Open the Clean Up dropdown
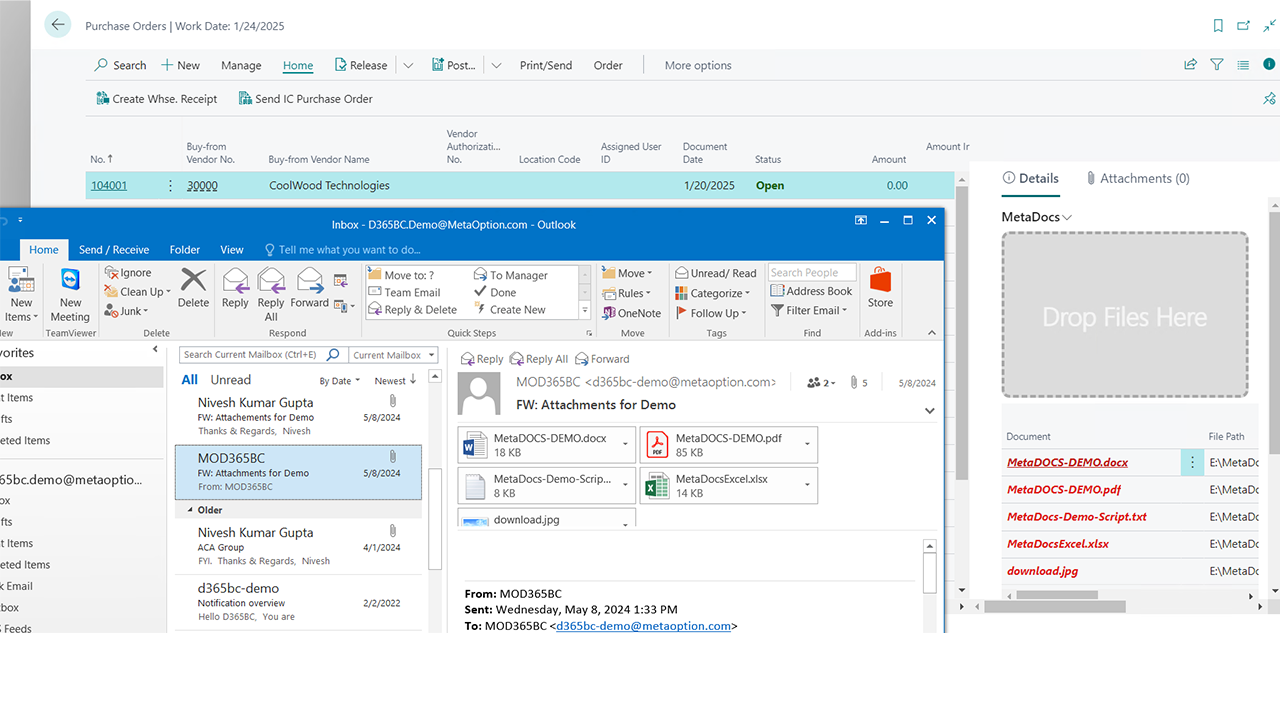 pos(136,292)
